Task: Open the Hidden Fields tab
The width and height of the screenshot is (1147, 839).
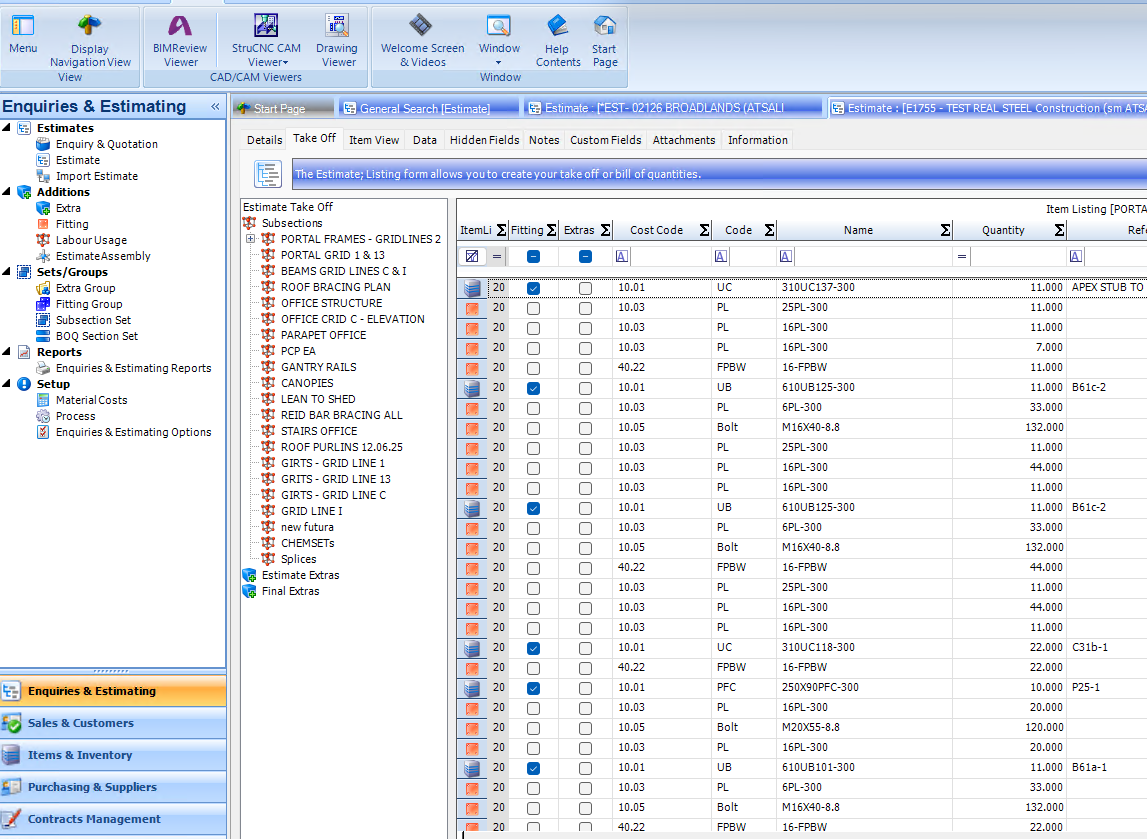Action: 484,140
